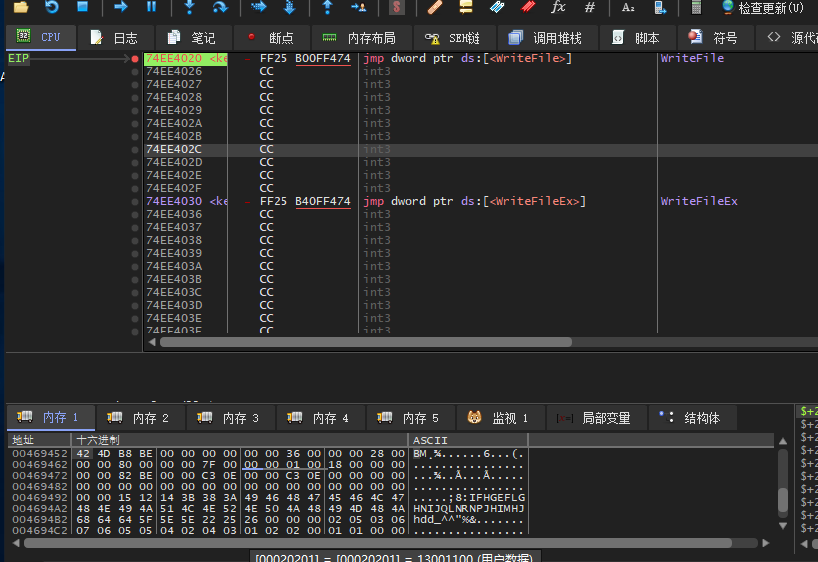Open the functions list (fx) icon
The width and height of the screenshot is (818, 562).
coord(559,7)
